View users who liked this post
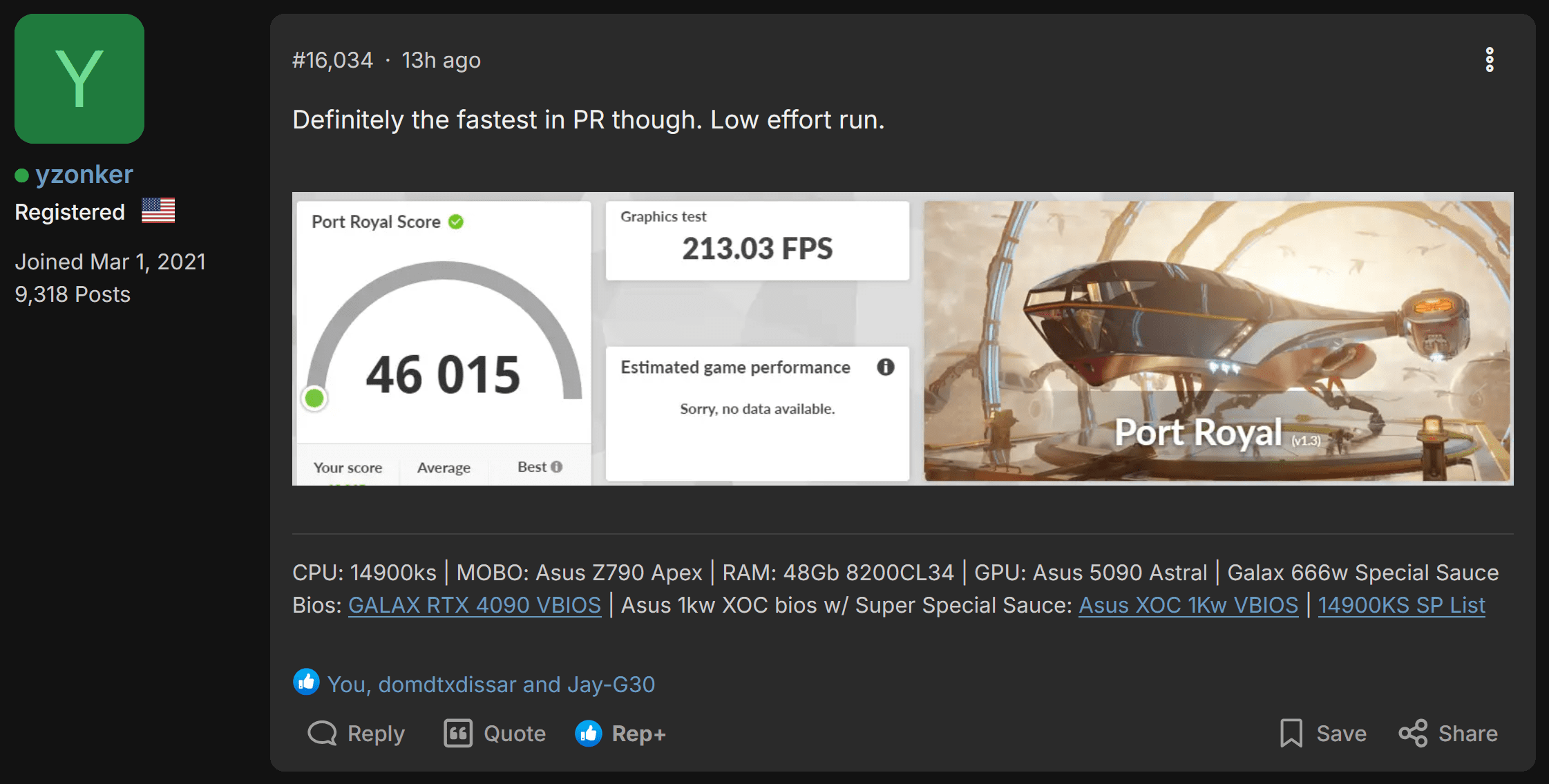Viewport: 1549px width, 784px height. pyautogui.click(x=491, y=684)
